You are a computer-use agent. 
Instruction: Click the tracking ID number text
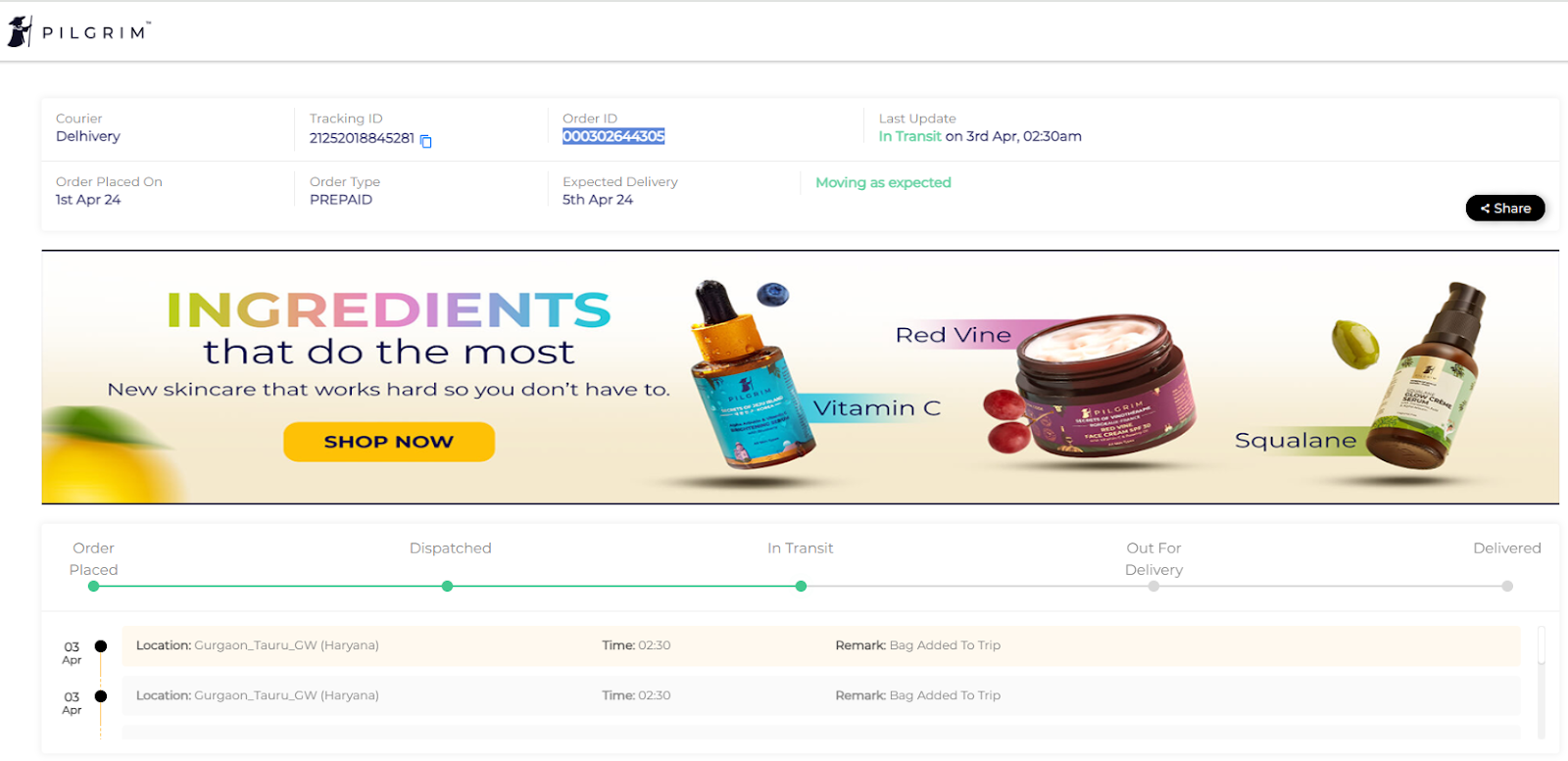pyautogui.click(x=362, y=138)
